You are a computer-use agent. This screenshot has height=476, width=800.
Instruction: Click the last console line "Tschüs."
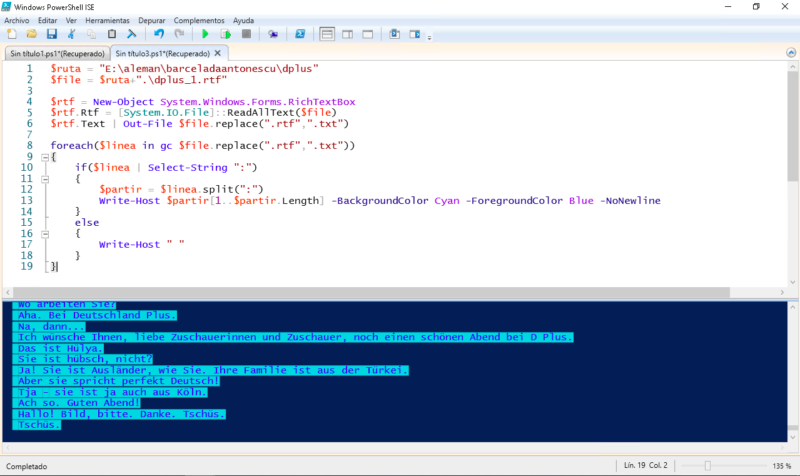39,425
